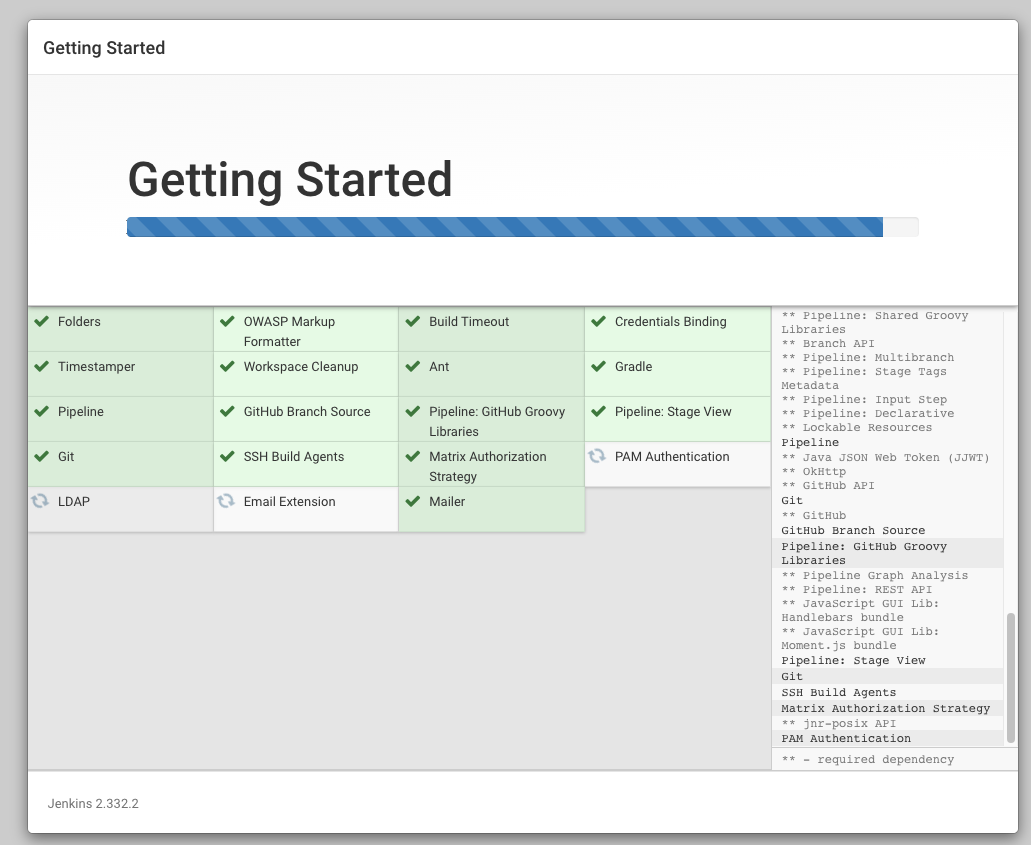The width and height of the screenshot is (1031, 845).
Task: Click 'Branch API' in the install log
Action: (828, 343)
